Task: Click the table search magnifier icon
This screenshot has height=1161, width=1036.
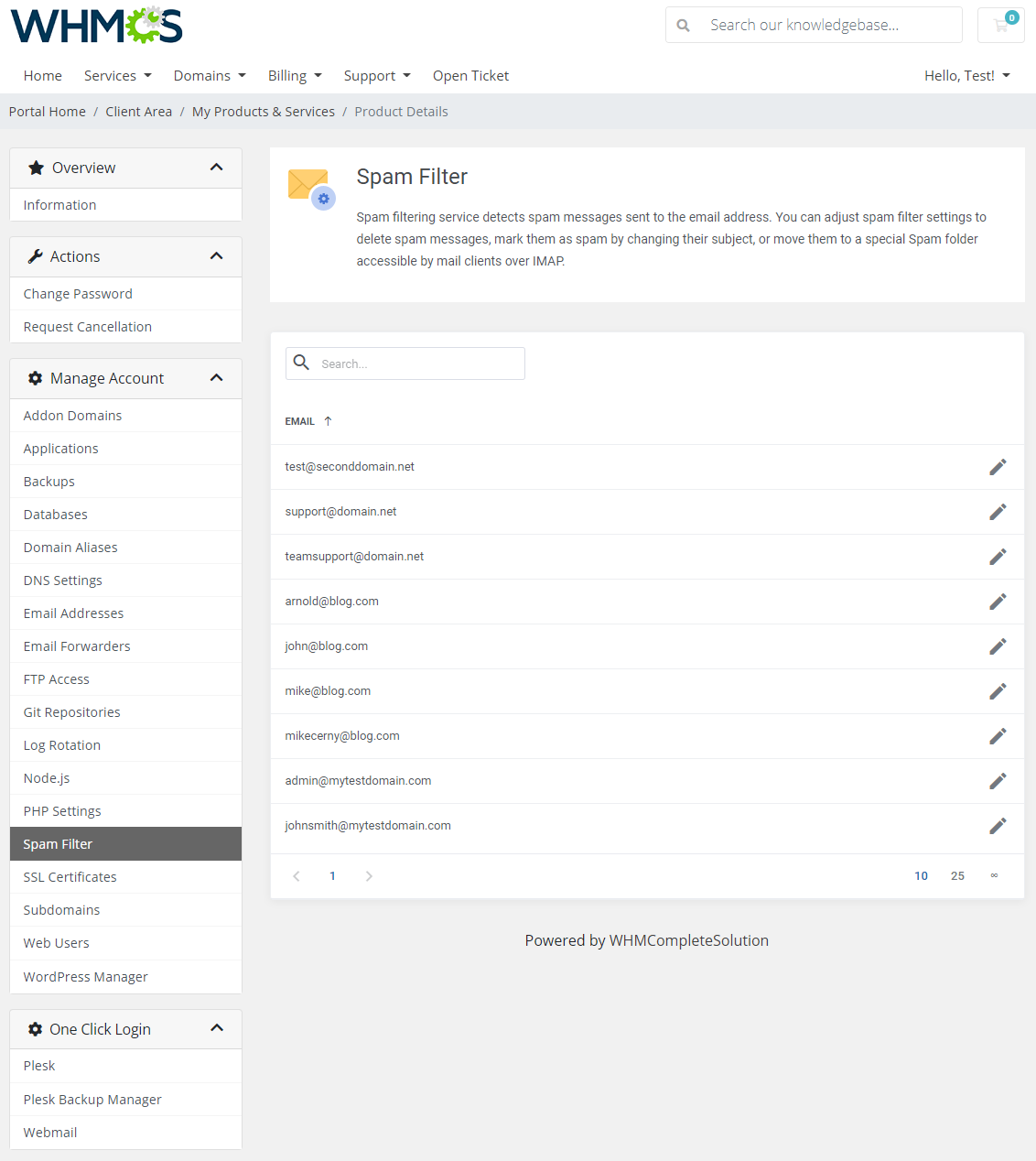Action: (x=301, y=363)
